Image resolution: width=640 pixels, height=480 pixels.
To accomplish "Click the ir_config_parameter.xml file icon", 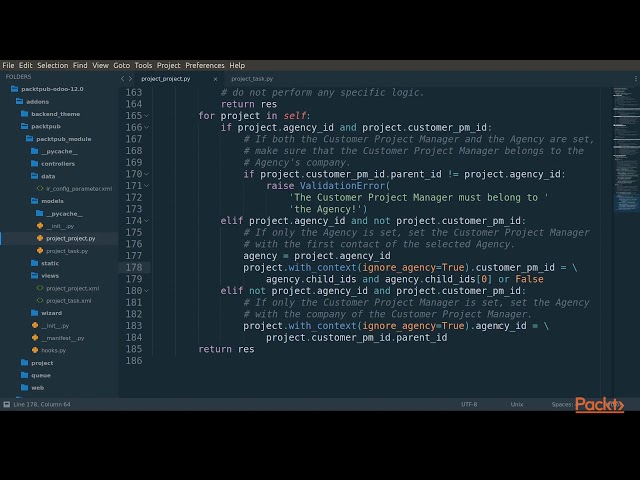I will [40, 189].
